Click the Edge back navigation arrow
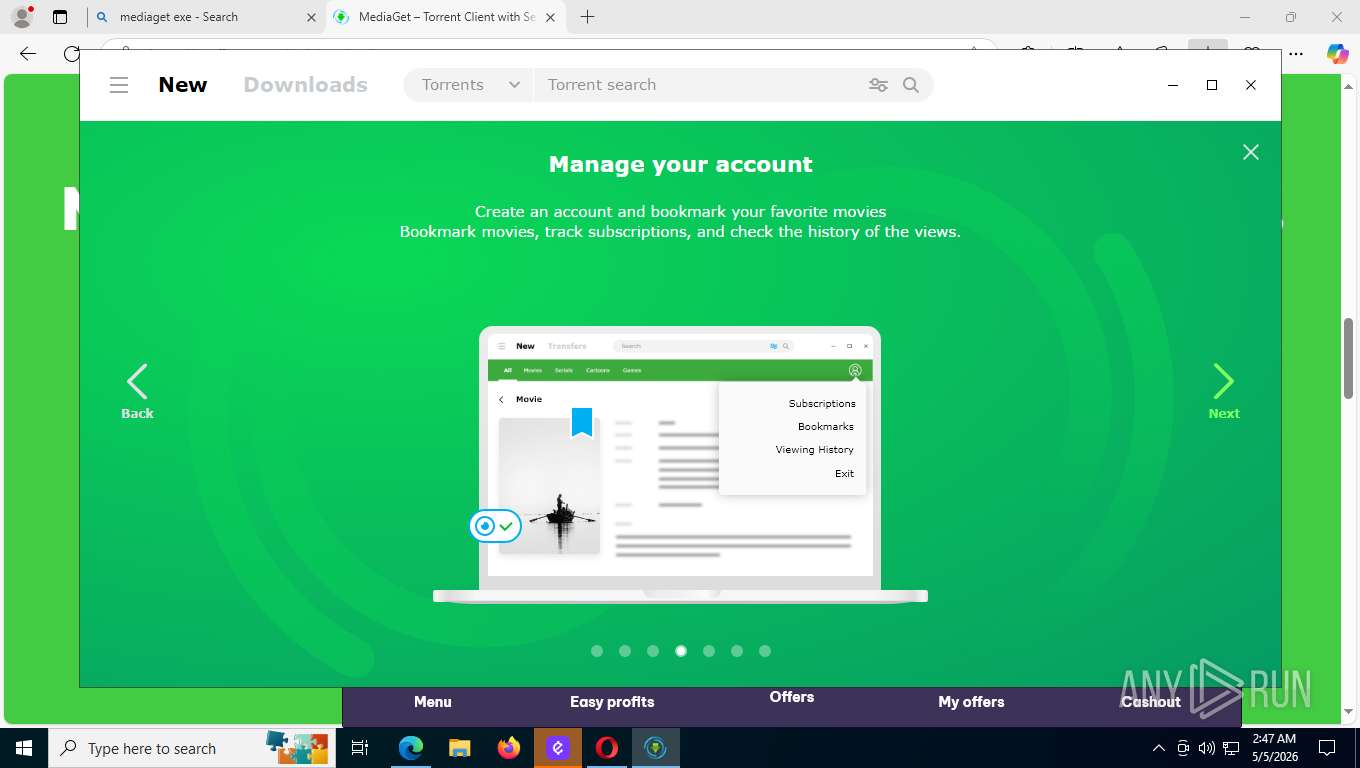This screenshot has width=1360, height=768. [28, 54]
